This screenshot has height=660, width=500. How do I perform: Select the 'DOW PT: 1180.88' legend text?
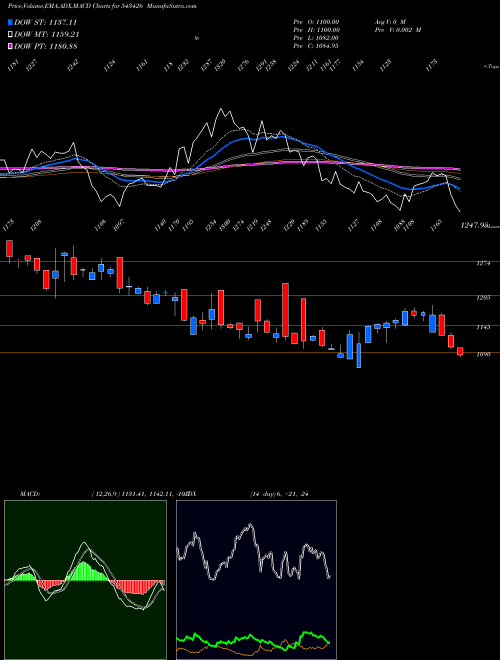45,47
